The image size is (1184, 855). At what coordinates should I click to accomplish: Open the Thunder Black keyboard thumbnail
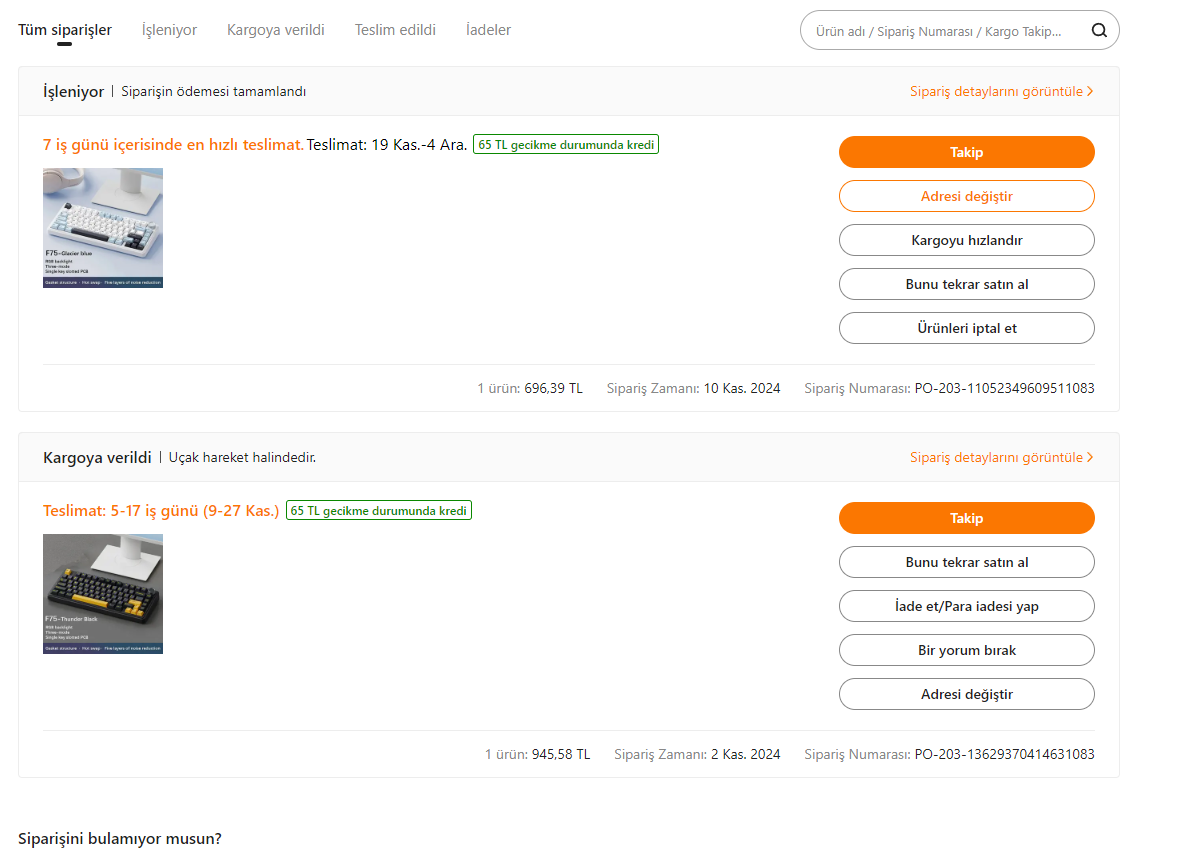[x=103, y=594]
